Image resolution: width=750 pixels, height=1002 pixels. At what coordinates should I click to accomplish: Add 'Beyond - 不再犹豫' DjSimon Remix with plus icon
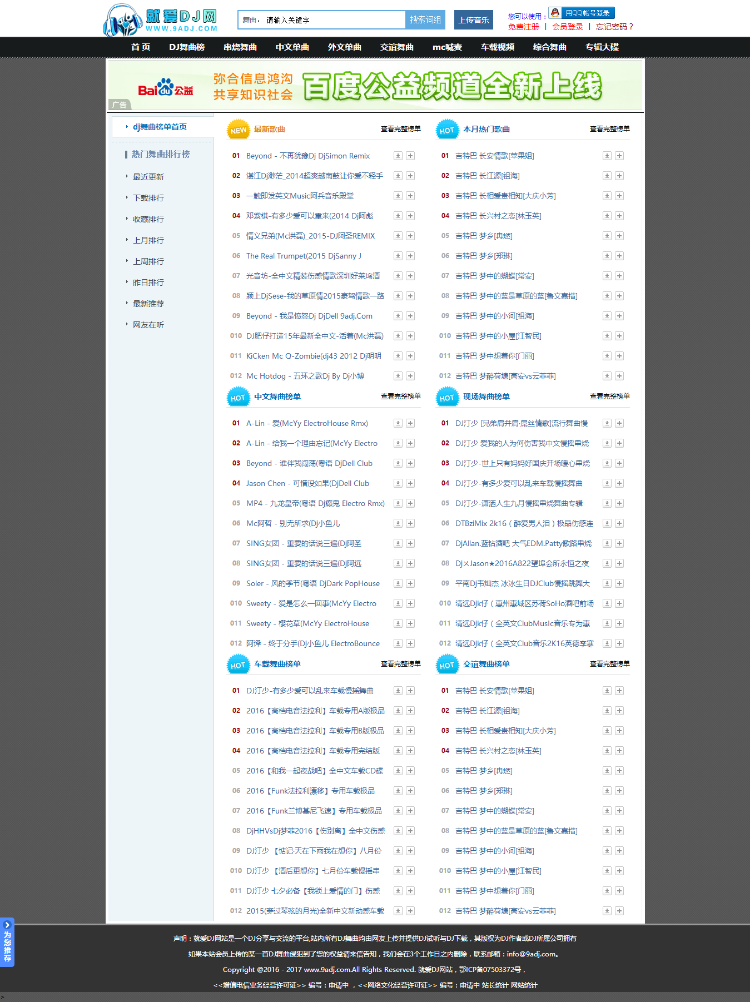(x=410, y=156)
